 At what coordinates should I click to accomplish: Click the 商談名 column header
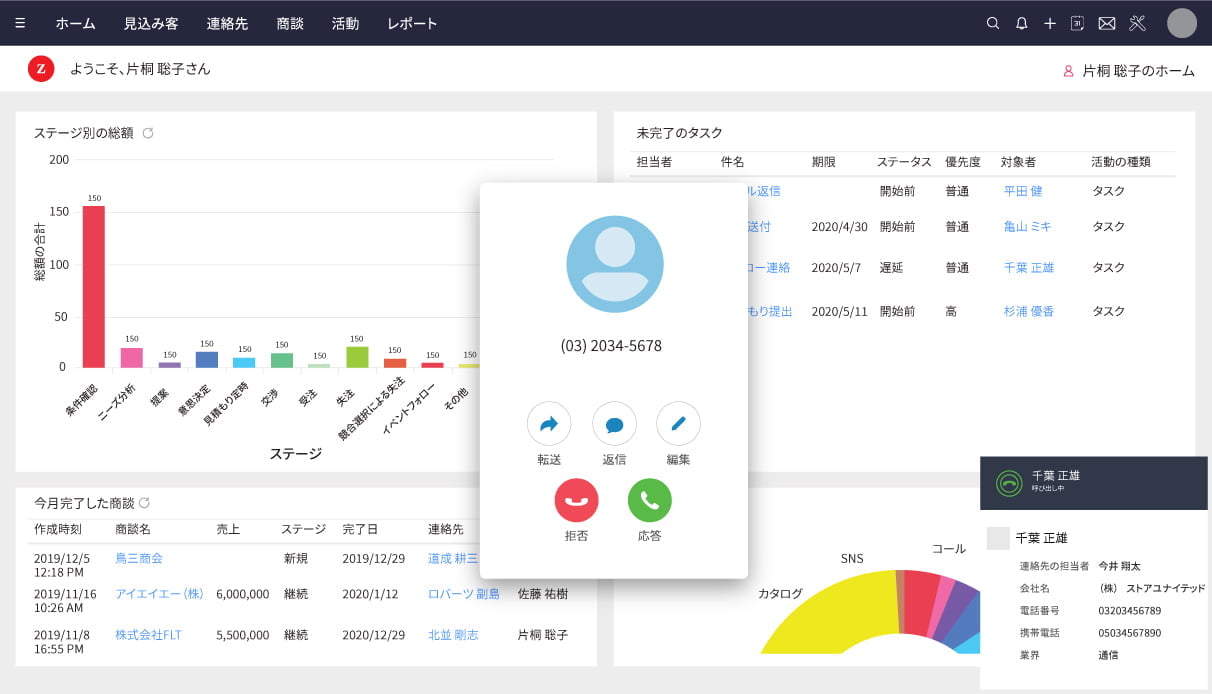point(133,529)
